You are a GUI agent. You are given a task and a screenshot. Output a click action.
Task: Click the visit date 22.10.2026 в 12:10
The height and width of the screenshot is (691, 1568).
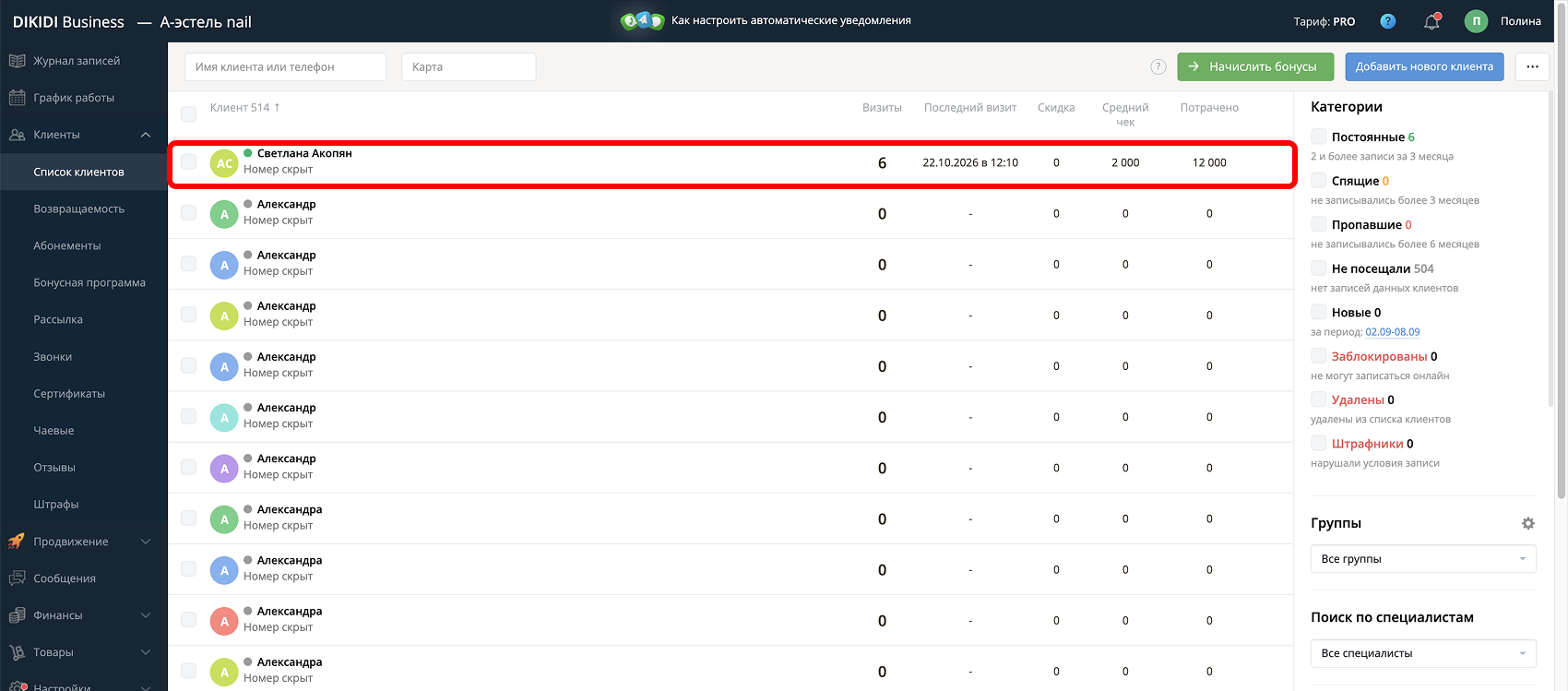point(970,162)
